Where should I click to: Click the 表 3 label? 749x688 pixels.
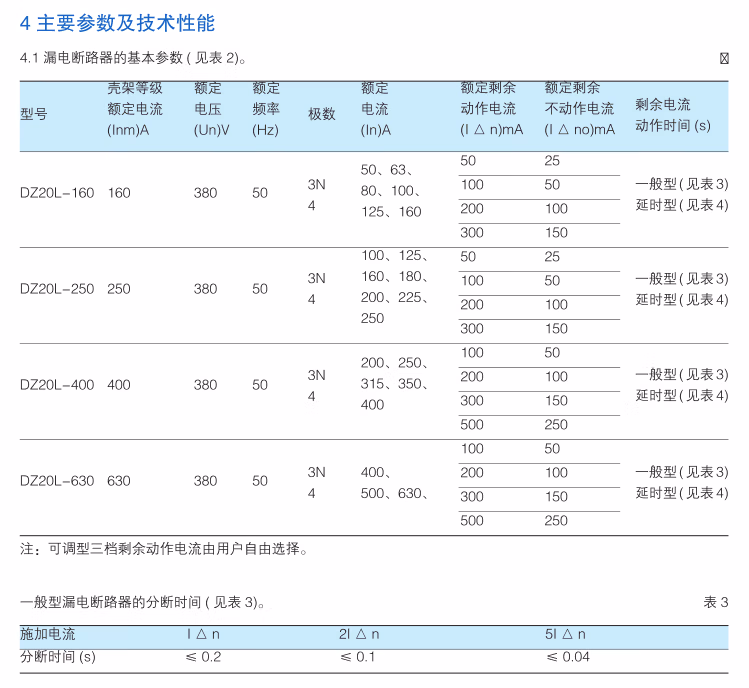coord(715,602)
